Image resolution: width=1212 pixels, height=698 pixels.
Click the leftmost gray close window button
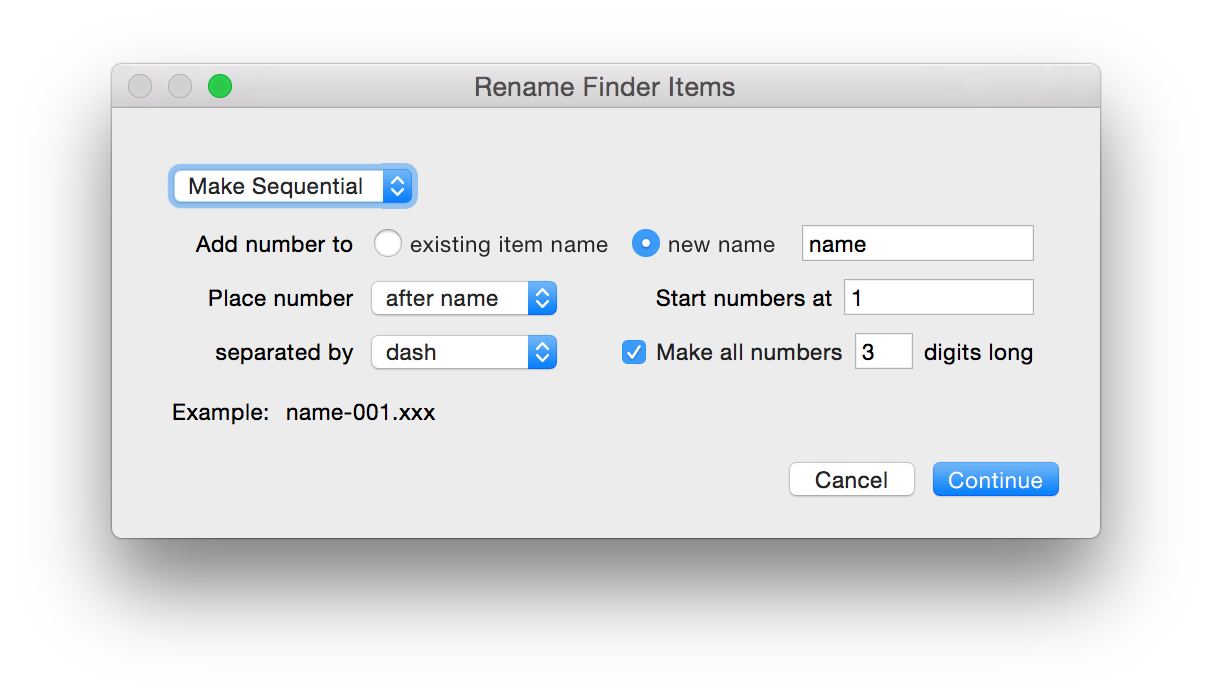(x=140, y=87)
